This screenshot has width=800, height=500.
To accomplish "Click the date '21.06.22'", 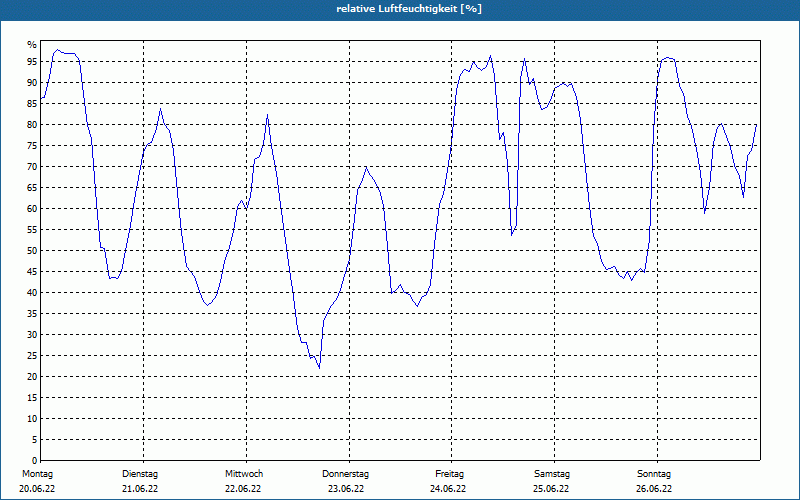I will pos(140,489).
